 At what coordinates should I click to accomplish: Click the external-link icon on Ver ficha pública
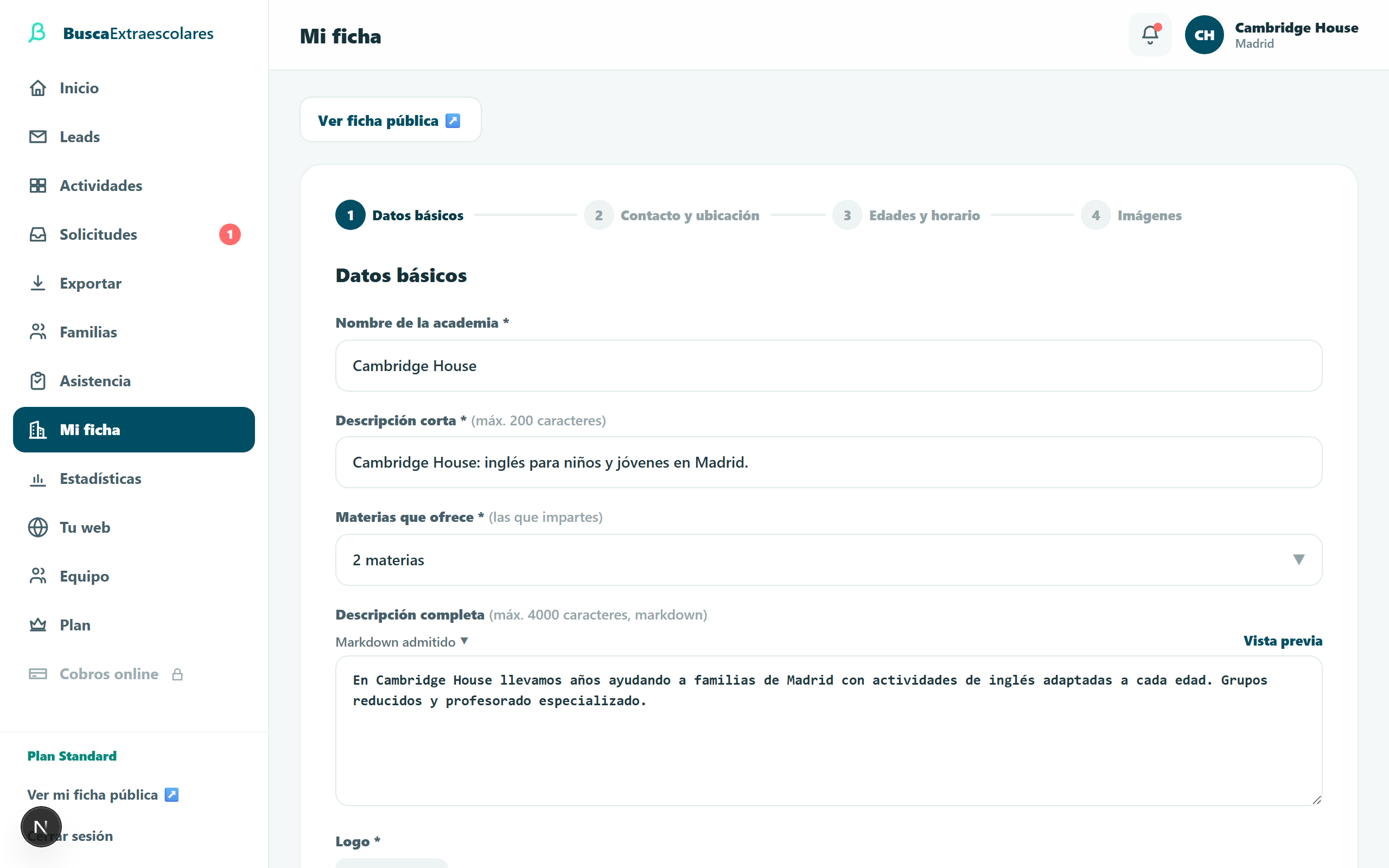[453, 120]
